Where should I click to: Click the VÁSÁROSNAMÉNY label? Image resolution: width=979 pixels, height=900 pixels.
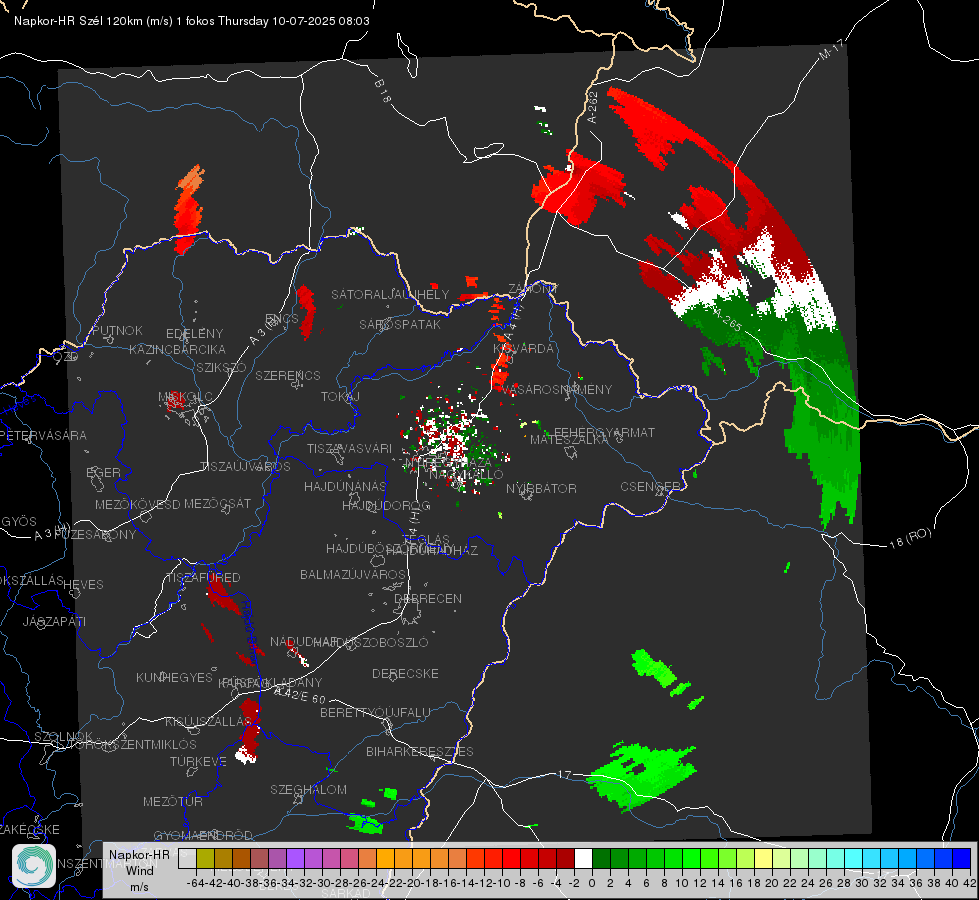[x=557, y=389]
